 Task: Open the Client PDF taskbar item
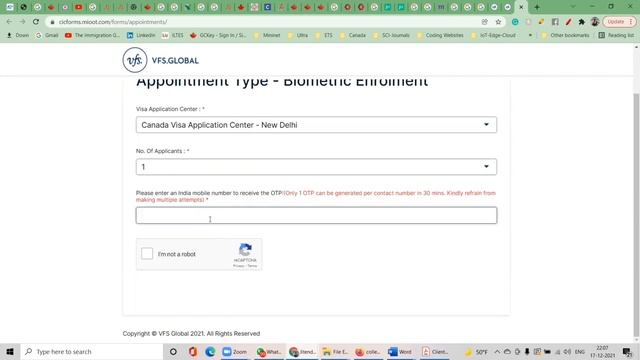click(435, 351)
